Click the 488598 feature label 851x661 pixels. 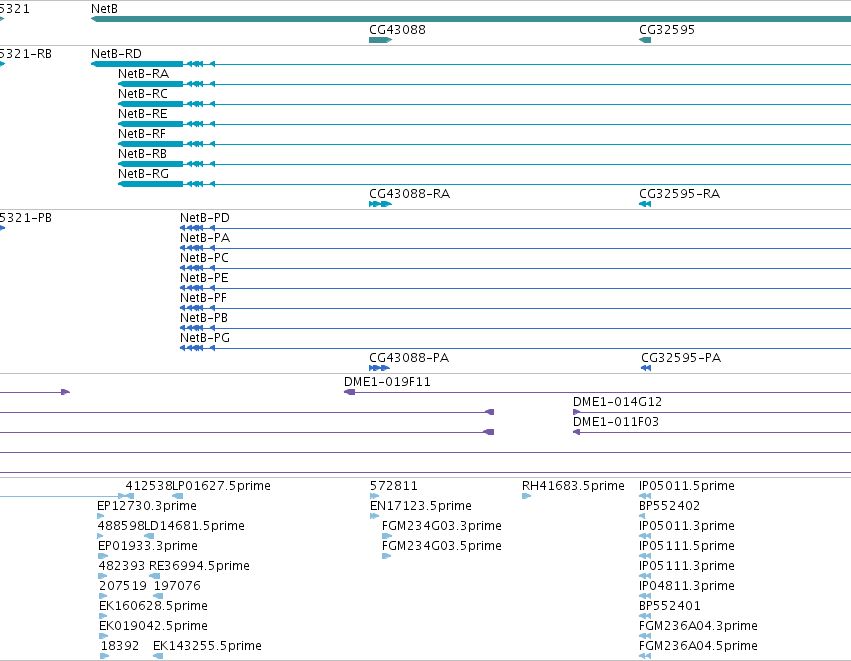pos(120,526)
